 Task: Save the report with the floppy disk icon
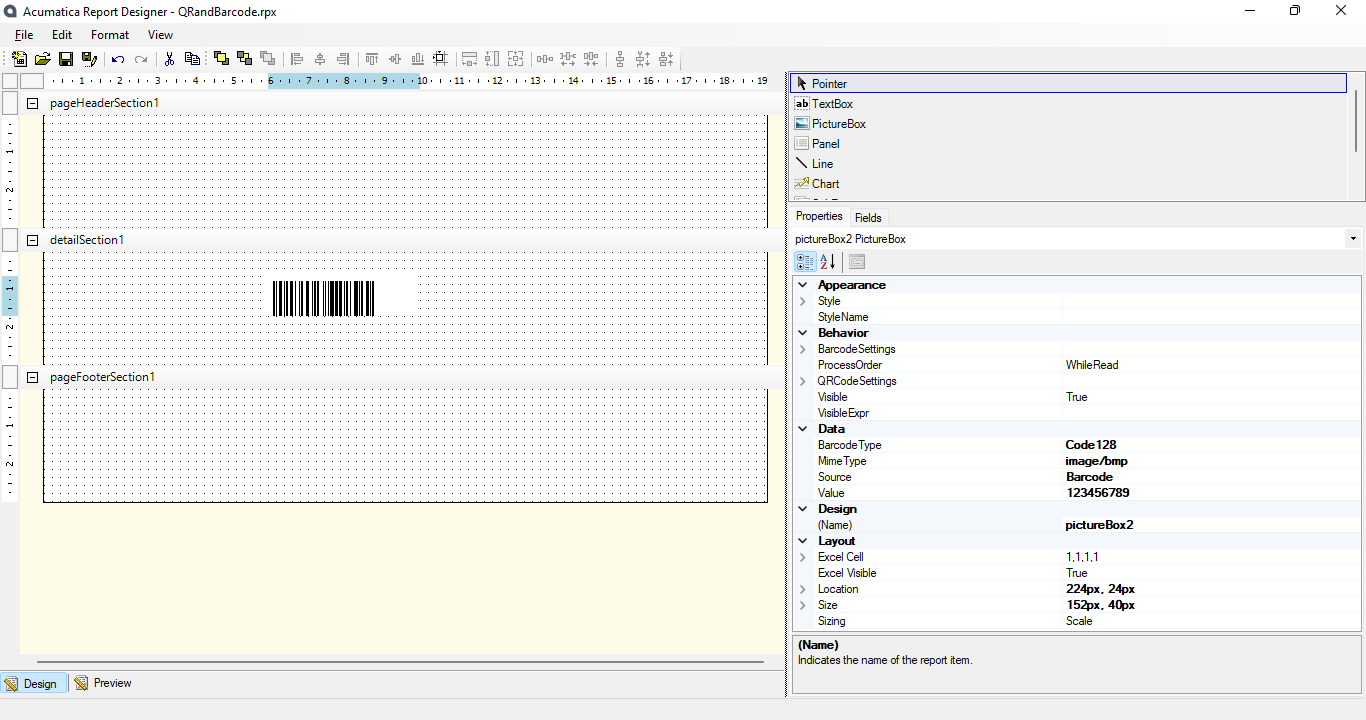(65, 59)
